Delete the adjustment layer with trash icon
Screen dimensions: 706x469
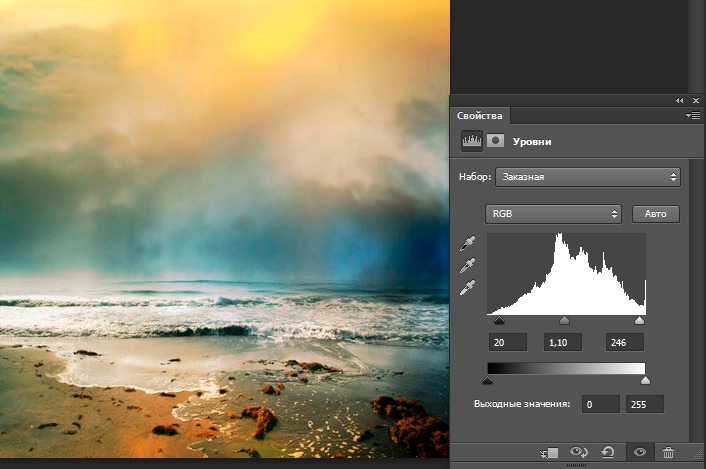[668, 453]
